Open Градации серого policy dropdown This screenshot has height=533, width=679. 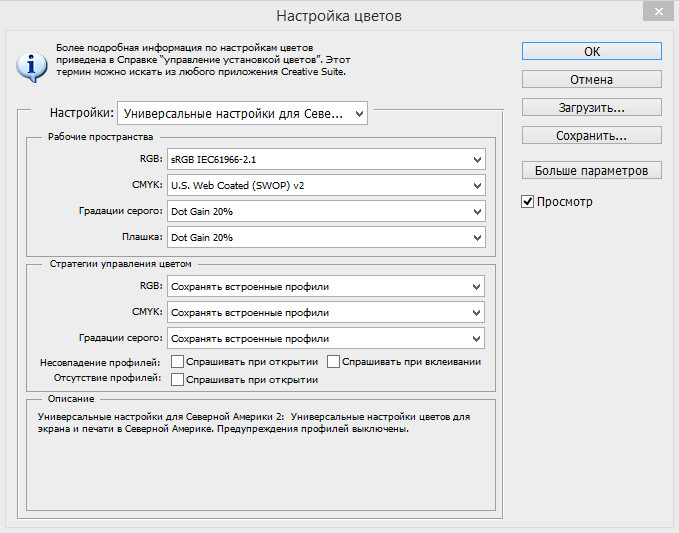(325, 339)
